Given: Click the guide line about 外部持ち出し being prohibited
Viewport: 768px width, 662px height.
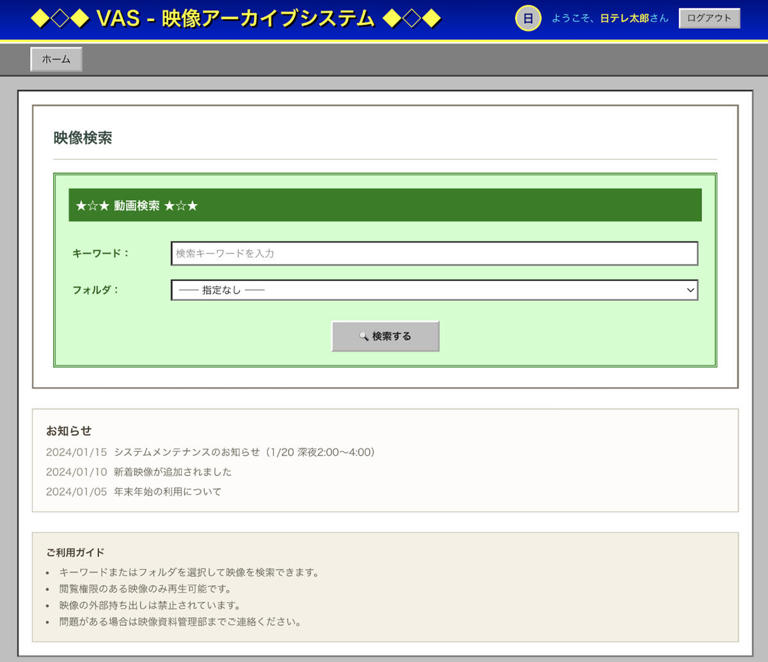Looking at the screenshot, I should 150,605.
